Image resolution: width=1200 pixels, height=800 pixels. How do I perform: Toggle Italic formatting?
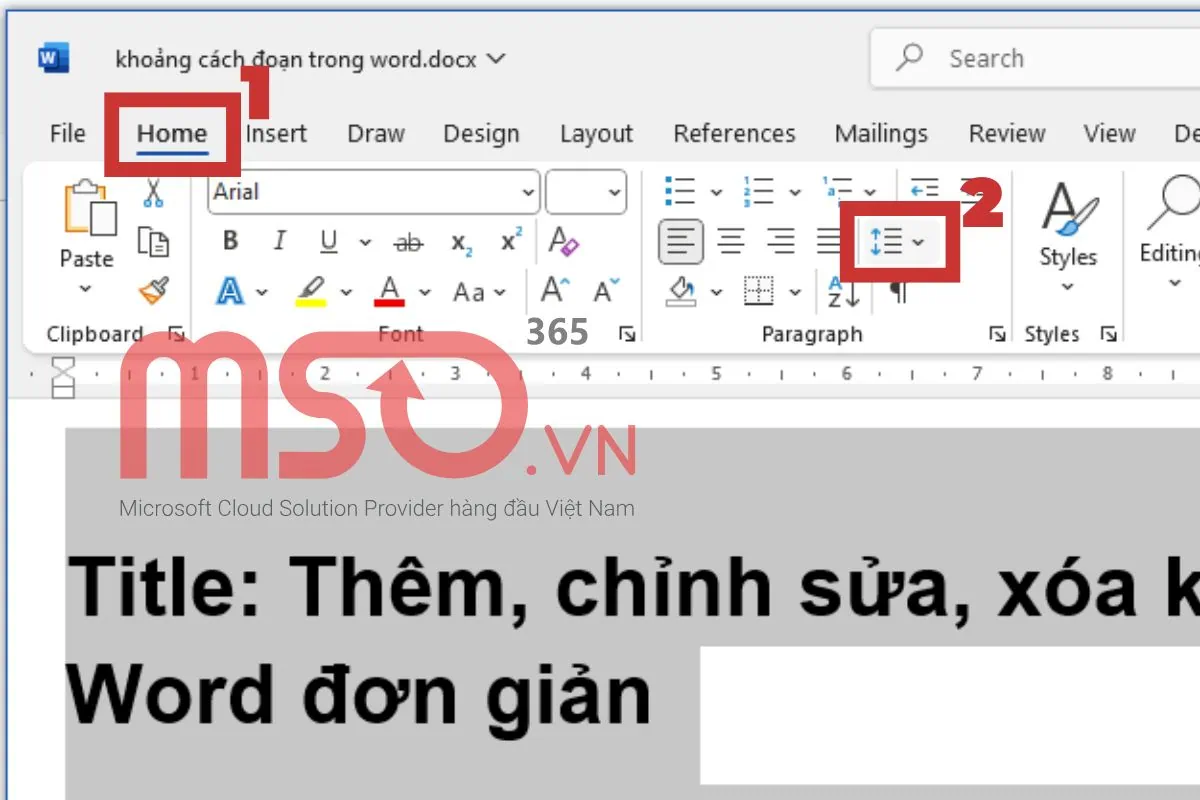(x=280, y=242)
